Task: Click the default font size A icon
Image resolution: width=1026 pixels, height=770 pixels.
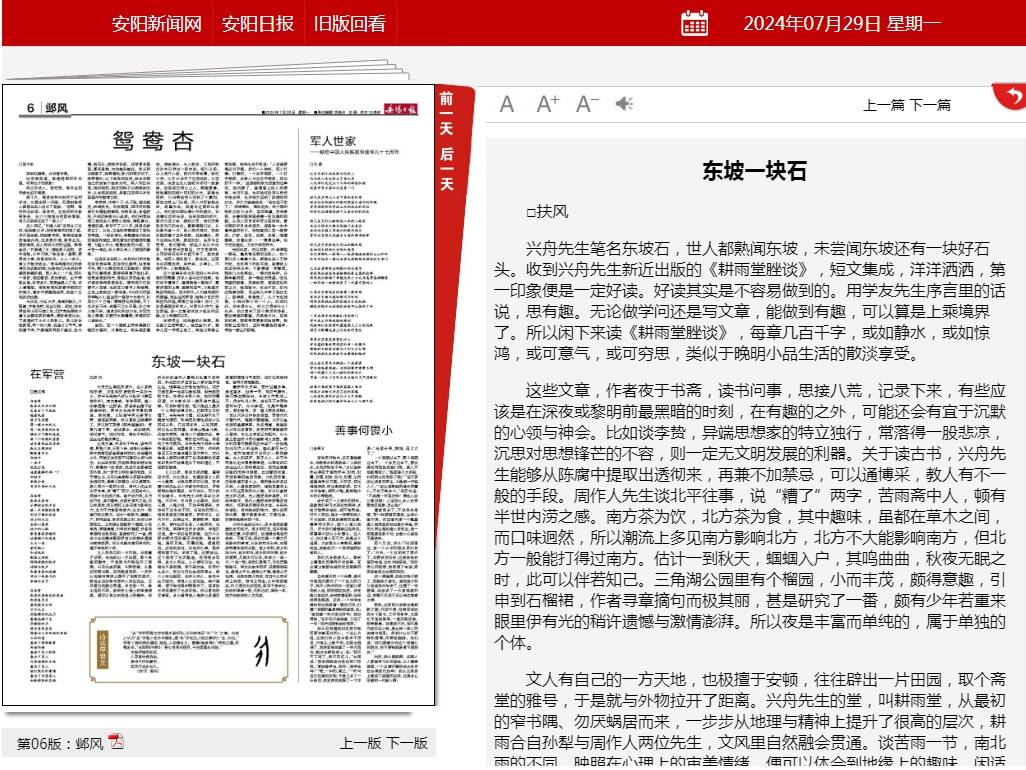Action: [507, 104]
